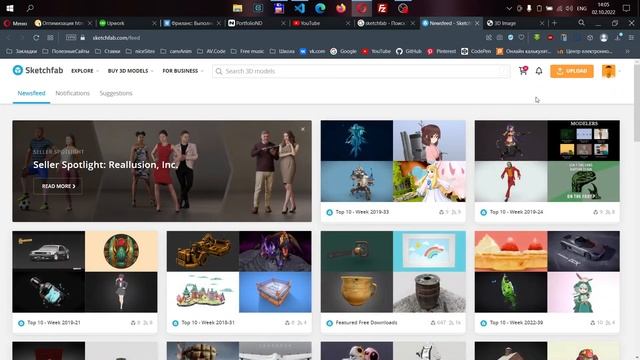This screenshot has width=640, height=360.
Task: Click the padlock icon in address bar
Action: point(83,38)
